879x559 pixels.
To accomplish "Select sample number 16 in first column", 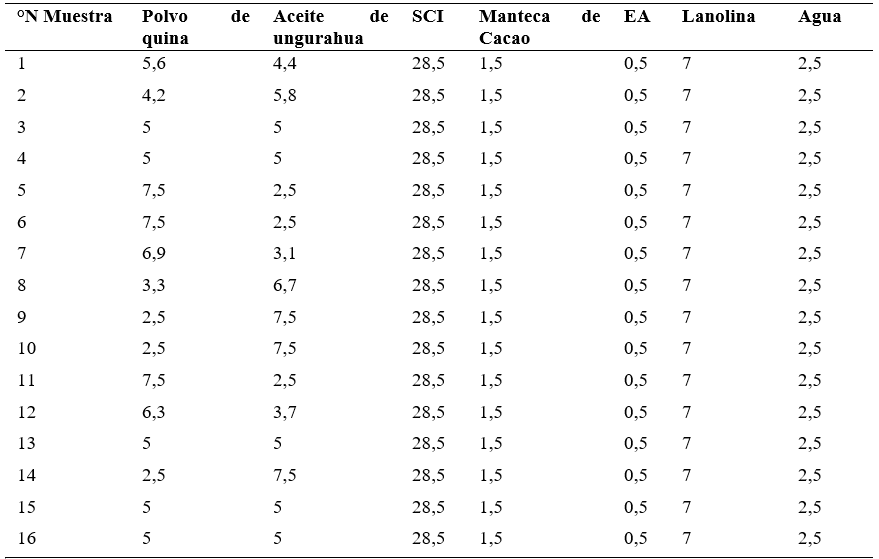I will 26,538.
